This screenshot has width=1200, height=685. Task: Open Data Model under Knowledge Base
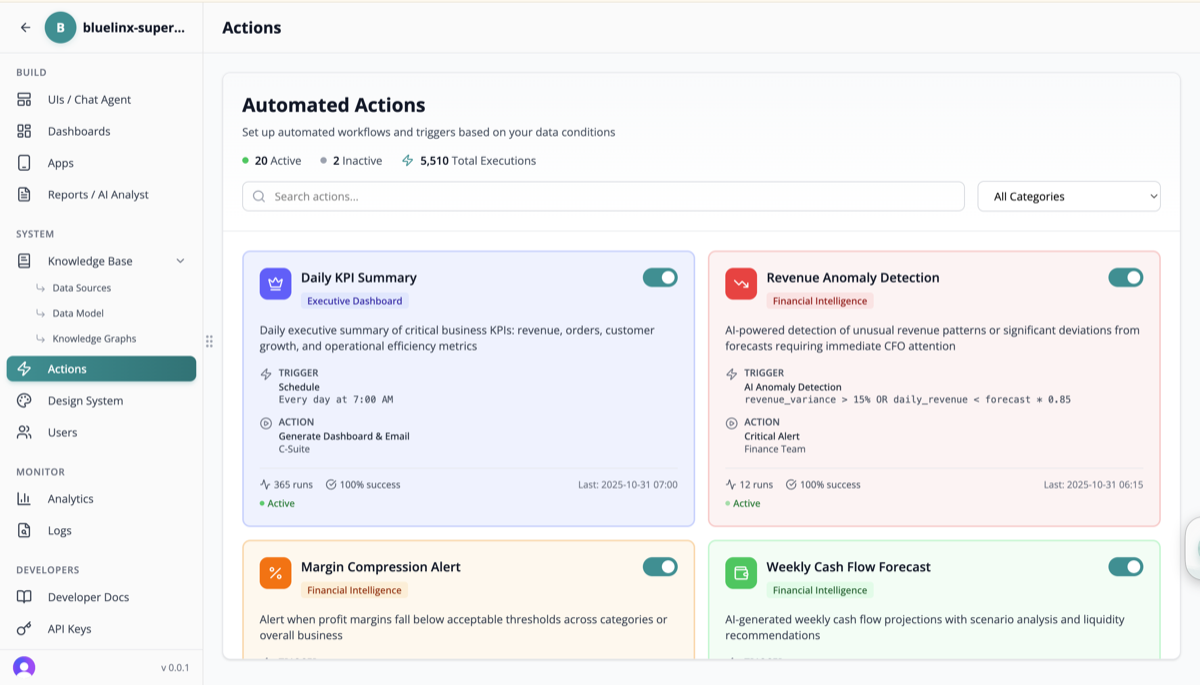[78, 313]
